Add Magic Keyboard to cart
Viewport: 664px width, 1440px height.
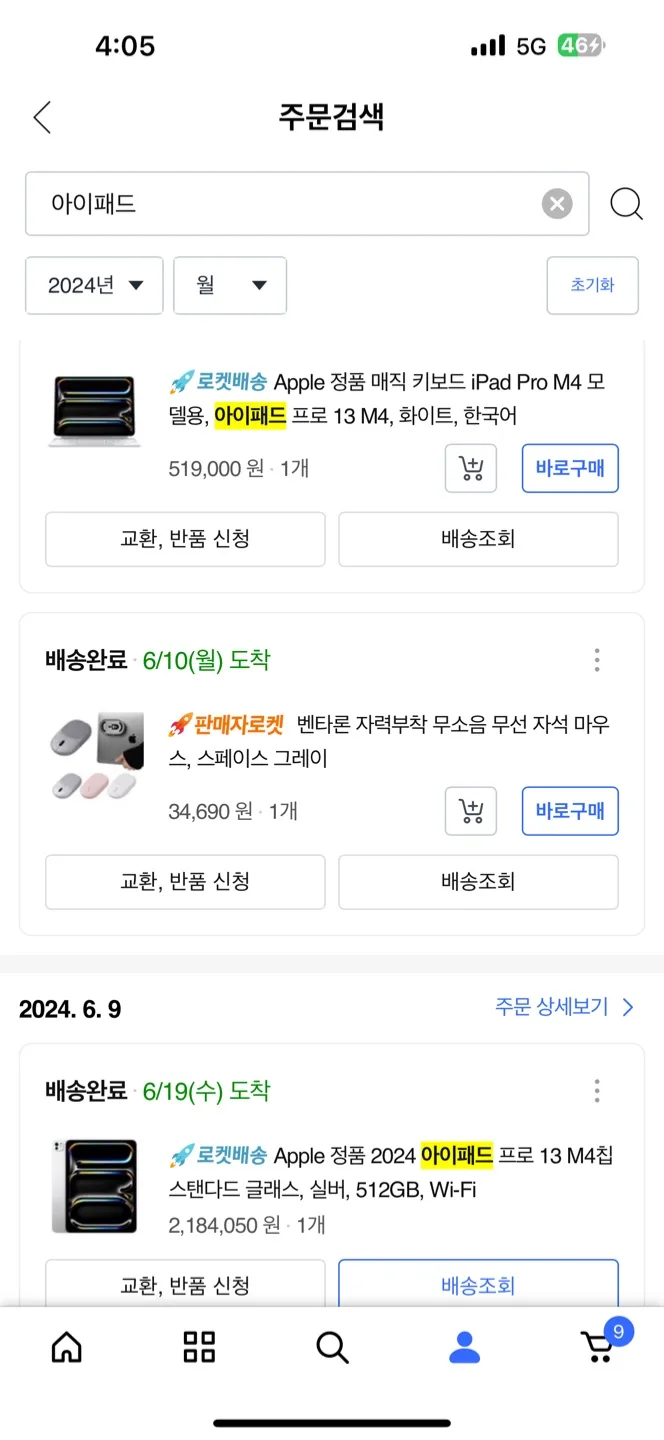click(470, 468)
